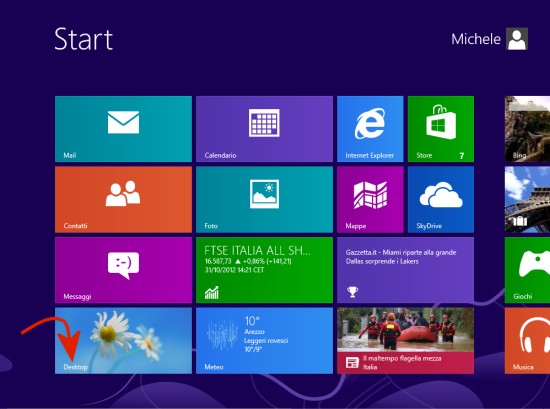Open the Store shopping bag icon
This screenshot has height=409, width=550.
(x=441, y=122)
